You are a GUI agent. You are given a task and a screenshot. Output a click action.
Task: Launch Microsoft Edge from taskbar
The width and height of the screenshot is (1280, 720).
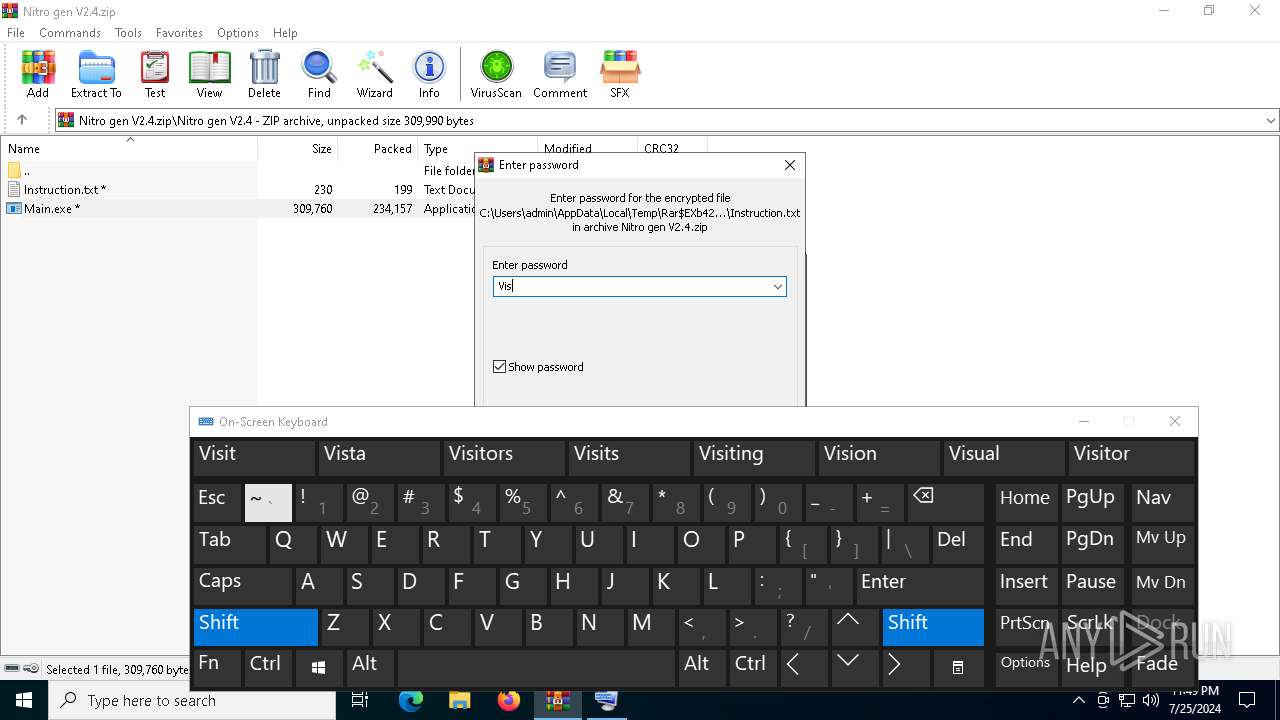[411, 700]
